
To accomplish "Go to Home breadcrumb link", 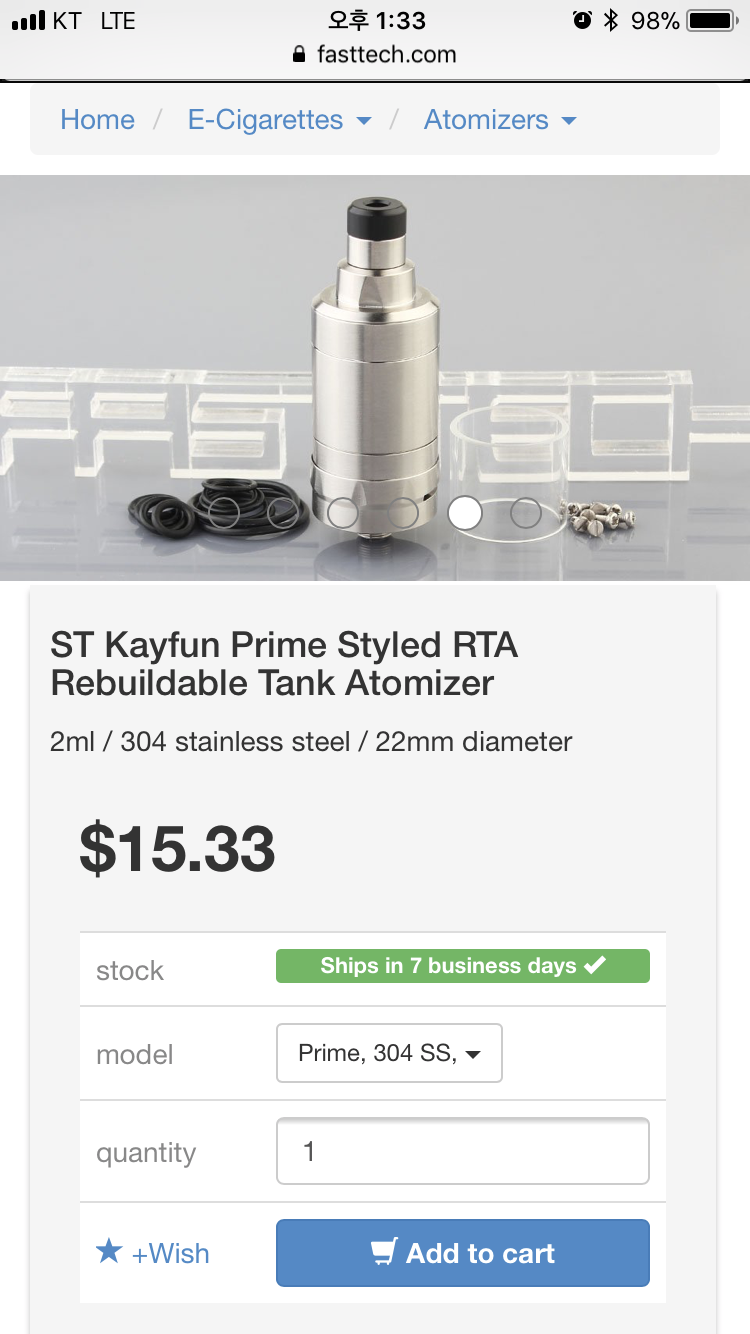I will tap(97, 120).
